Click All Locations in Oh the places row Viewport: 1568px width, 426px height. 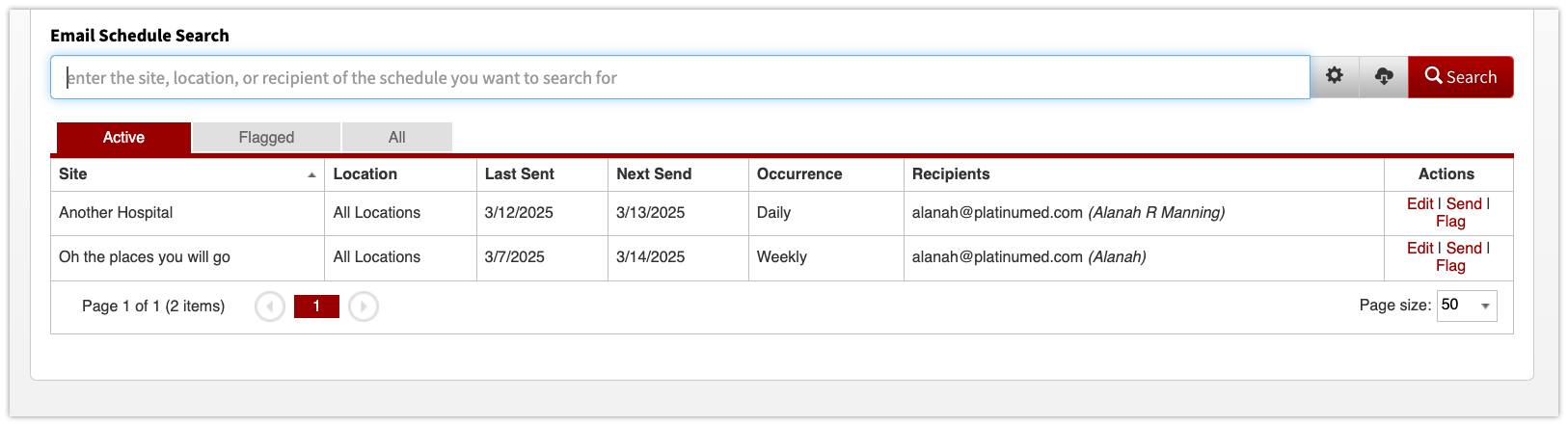tap(400, 257)
